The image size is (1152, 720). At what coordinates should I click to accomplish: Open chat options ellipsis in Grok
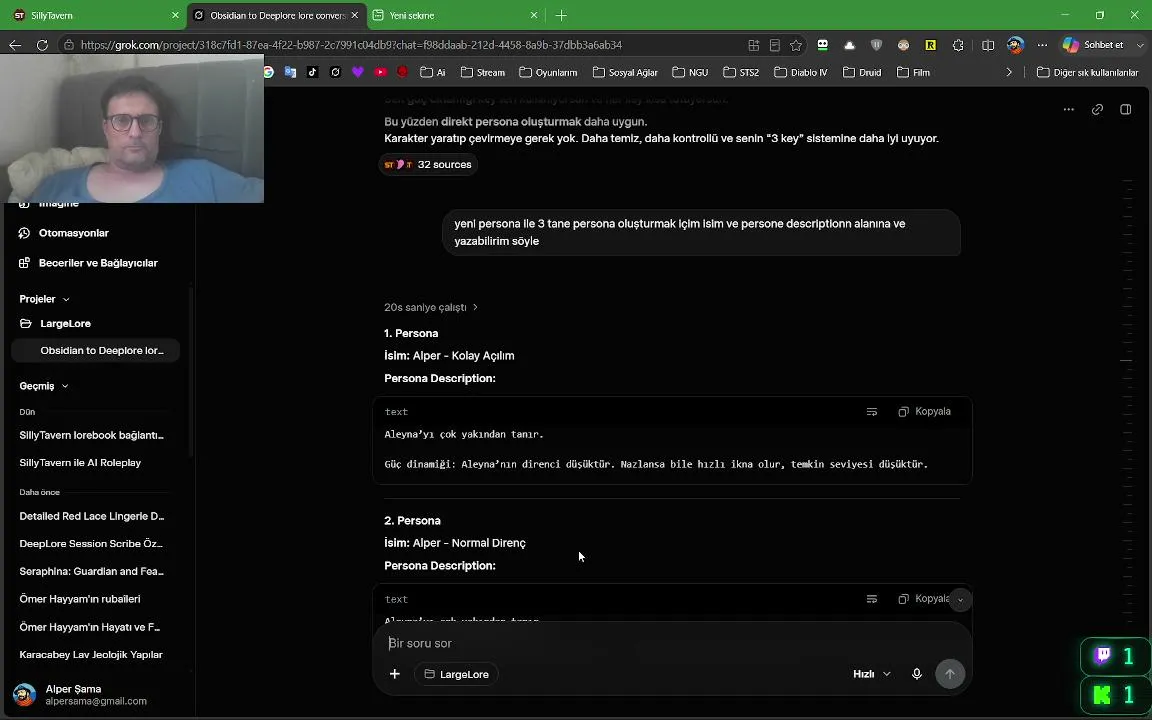pyautogui.click(x=1069, y=109)
